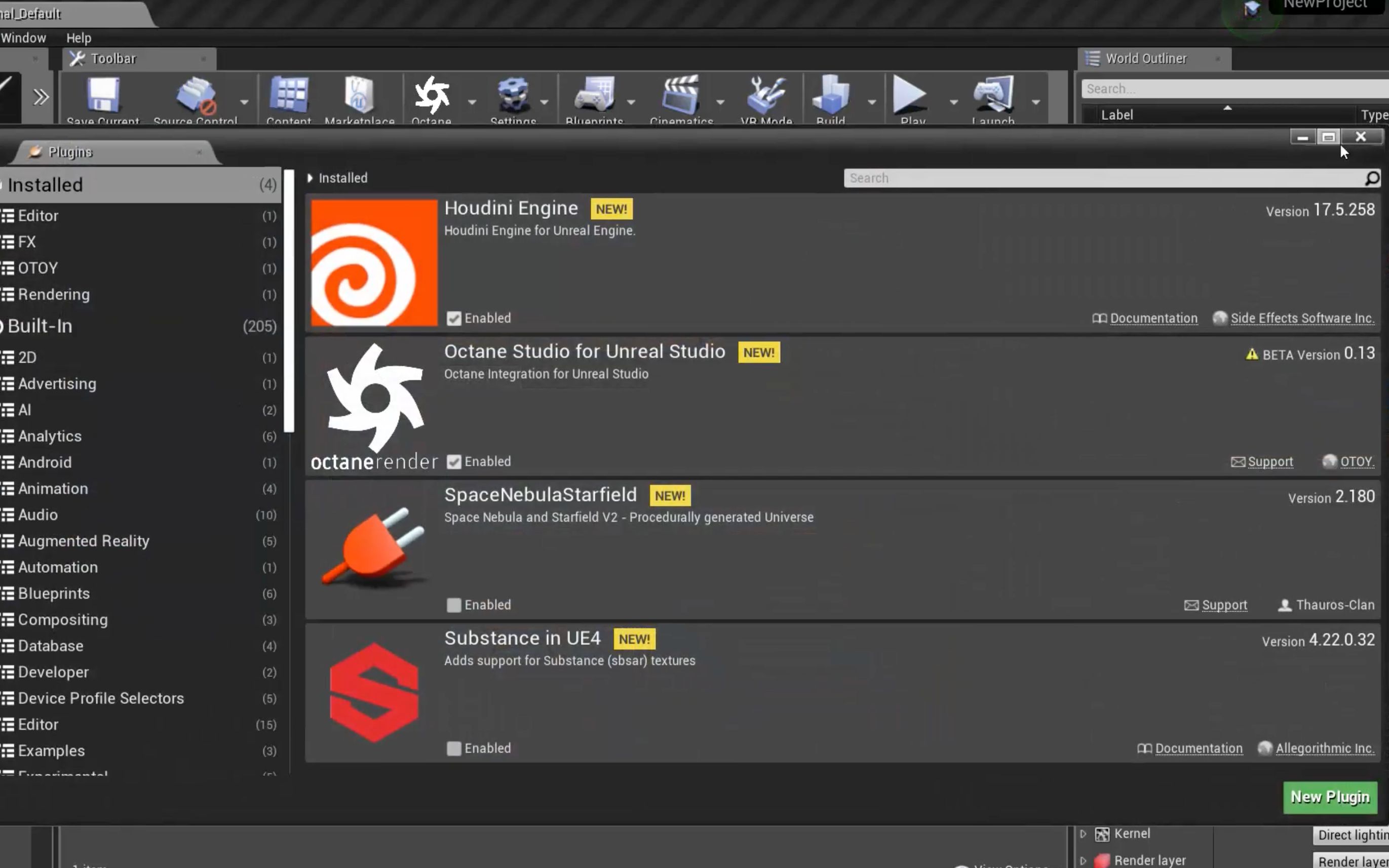Image resolution: width=1389 pixels, height=868 pixels.
Task: Enable the Substance in UE4 checkbox
Action: [453, 748]
